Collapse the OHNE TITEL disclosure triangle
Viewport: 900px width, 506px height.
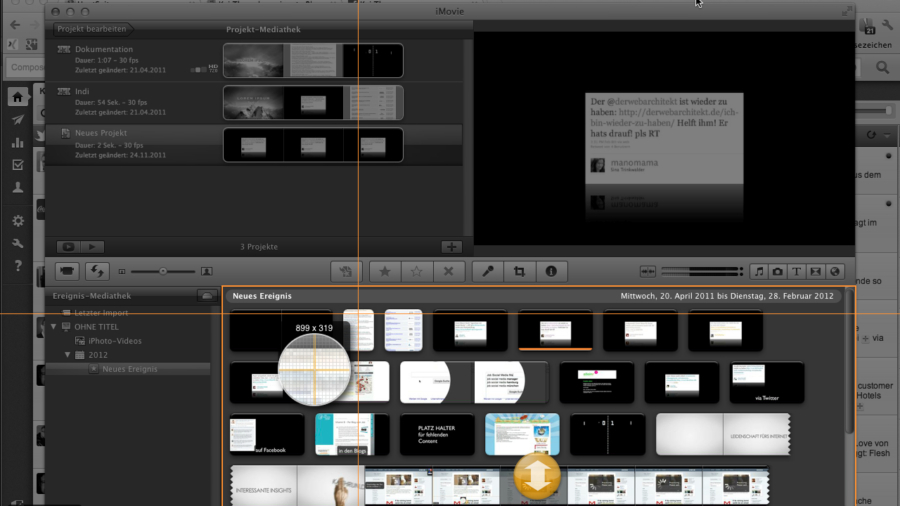pyautogui.click(x=54, y=326)
